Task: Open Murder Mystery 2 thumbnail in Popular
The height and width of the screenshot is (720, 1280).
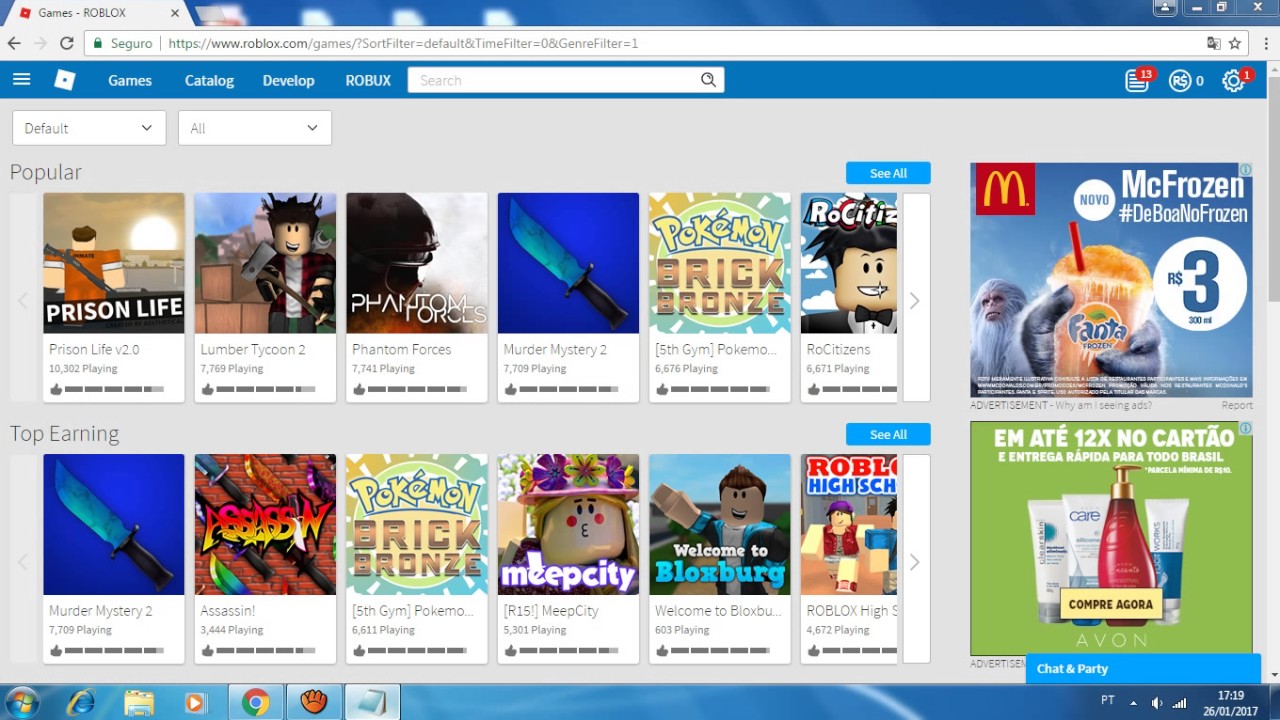Action: click(568, 263)
